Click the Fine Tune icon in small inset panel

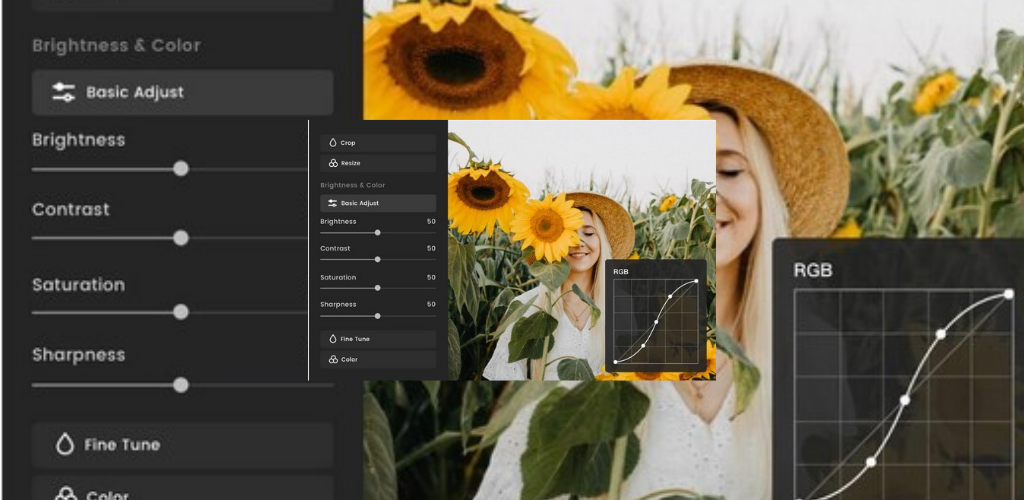[332, 339]
